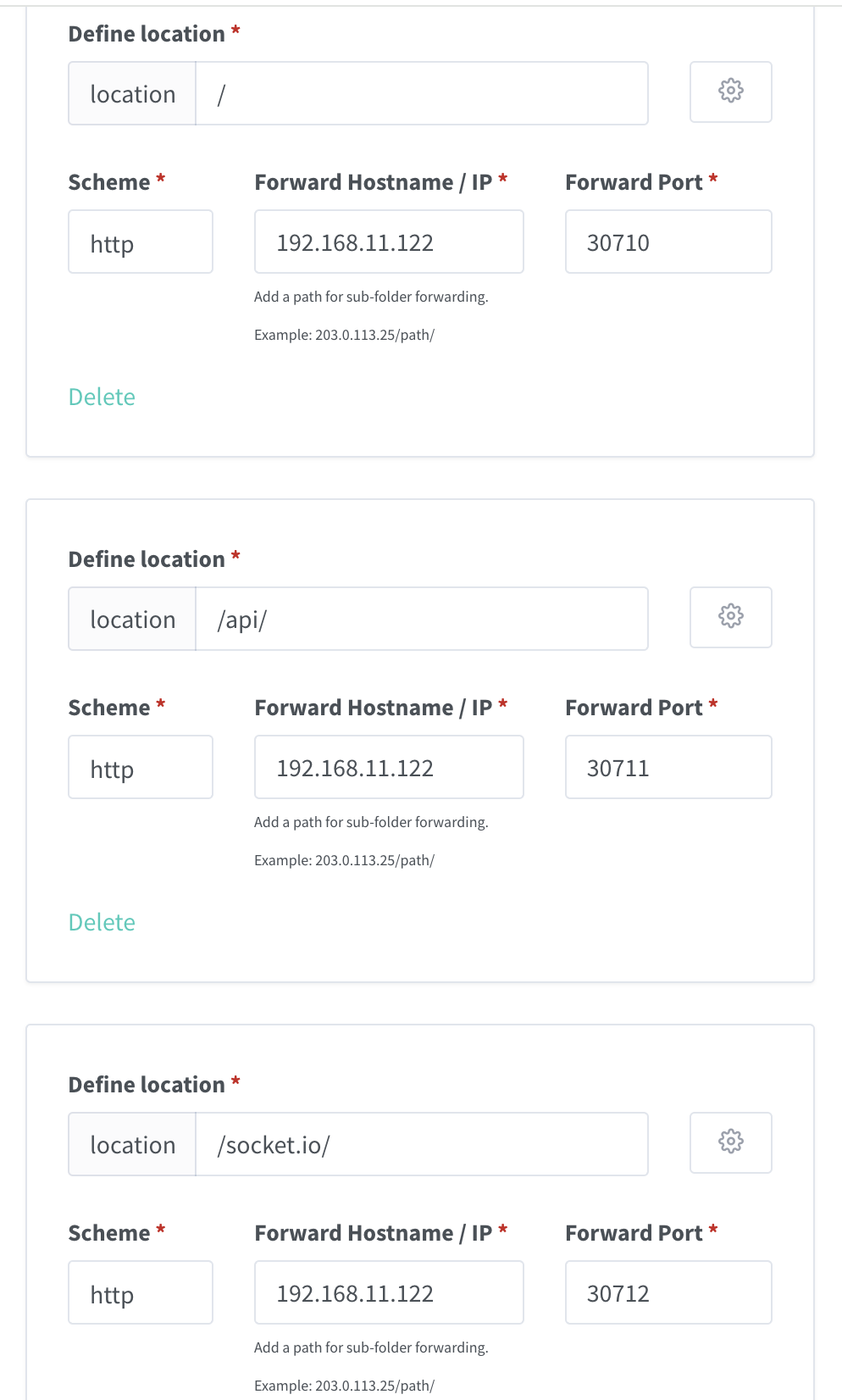Viewport: 842px width, 1400px height.
Task: Click the Forward Hostname field in the / block
Action: coord(389,242)
